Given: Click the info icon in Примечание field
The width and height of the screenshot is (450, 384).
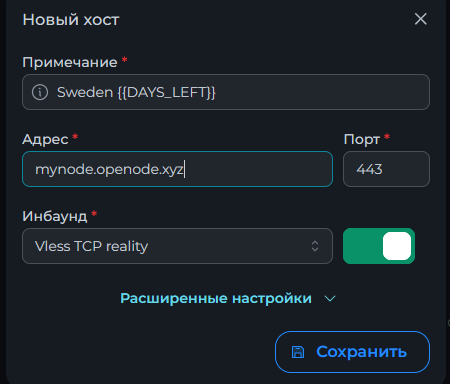Looking at the screenshot, I should pos(40,92).
